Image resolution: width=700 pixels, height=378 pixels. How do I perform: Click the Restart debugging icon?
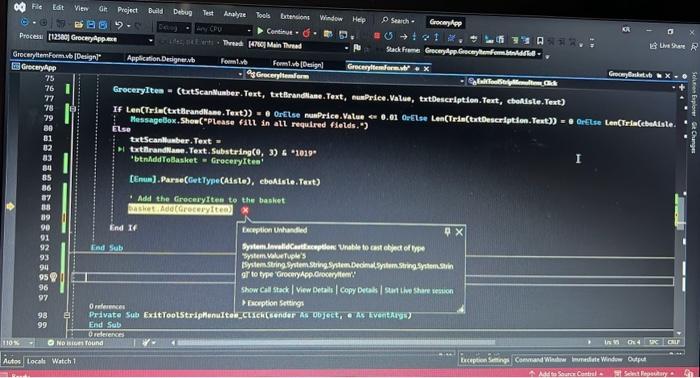389,36
